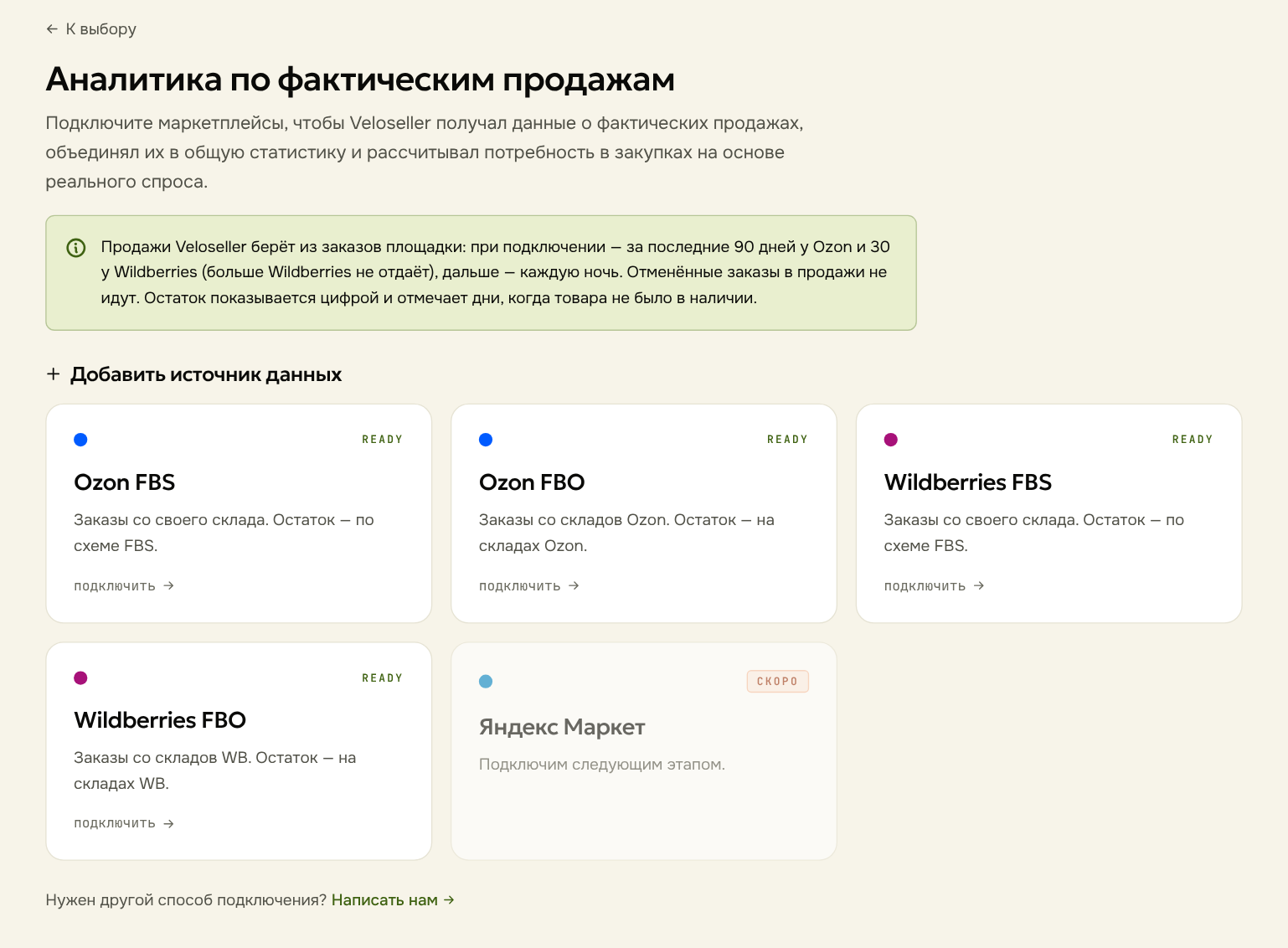Image resolution: width=1288 pixels, height=948 pixels.
Task: Connect Wildberries FBO via подключить
Action: 124,824
